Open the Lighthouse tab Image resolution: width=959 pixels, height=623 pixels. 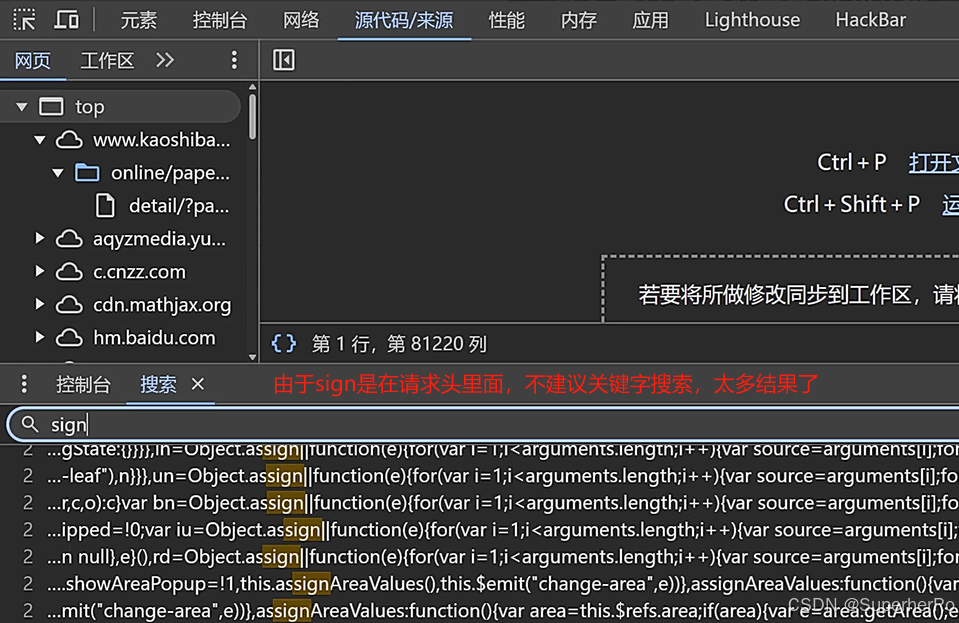pos(752,20)
